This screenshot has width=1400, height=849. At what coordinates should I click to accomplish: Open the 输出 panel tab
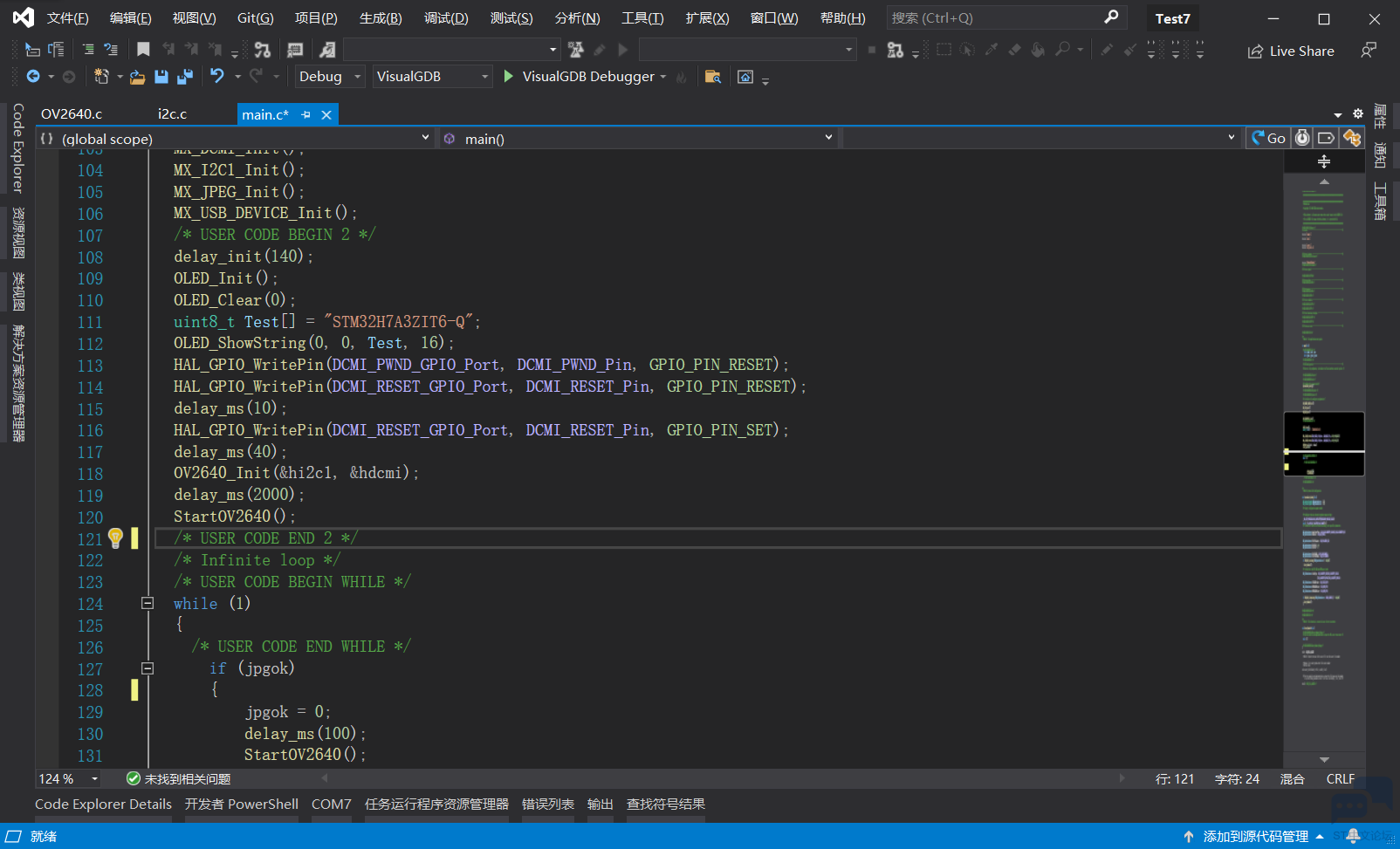tap(600, 804)
